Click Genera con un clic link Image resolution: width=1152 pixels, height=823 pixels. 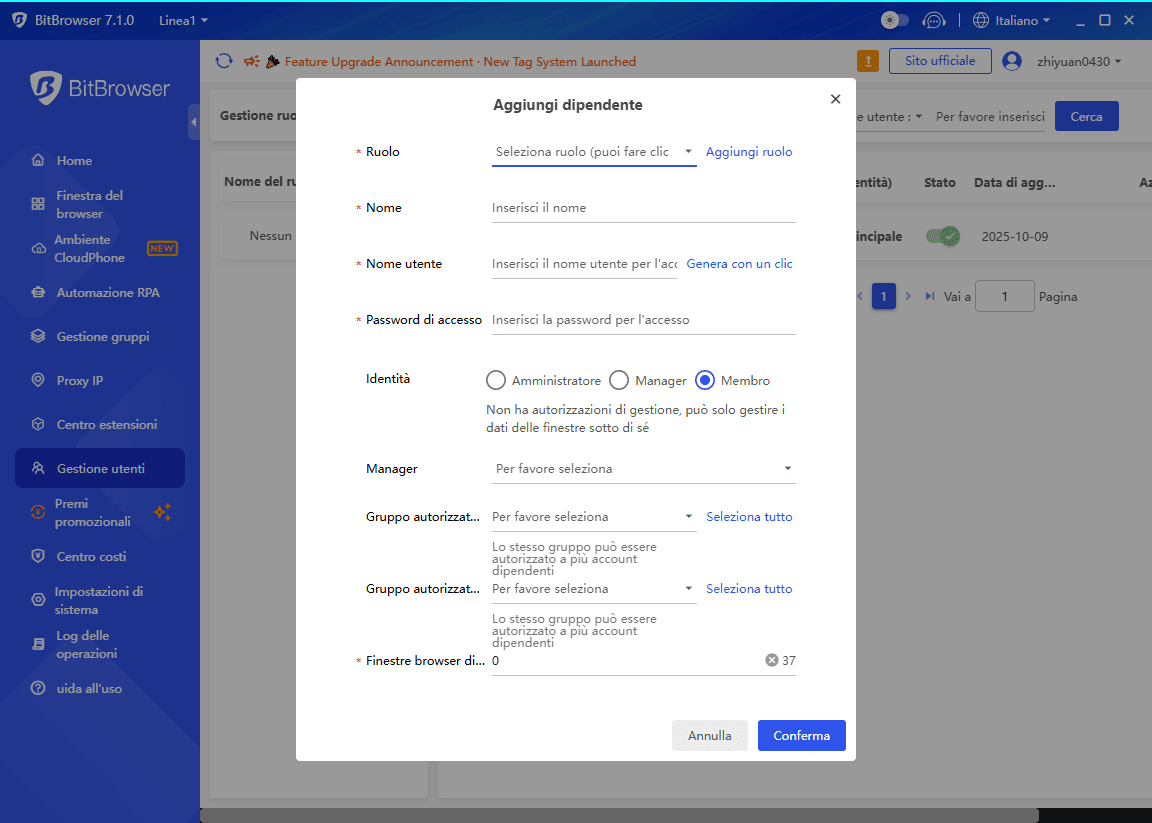(x=739, y=263)
